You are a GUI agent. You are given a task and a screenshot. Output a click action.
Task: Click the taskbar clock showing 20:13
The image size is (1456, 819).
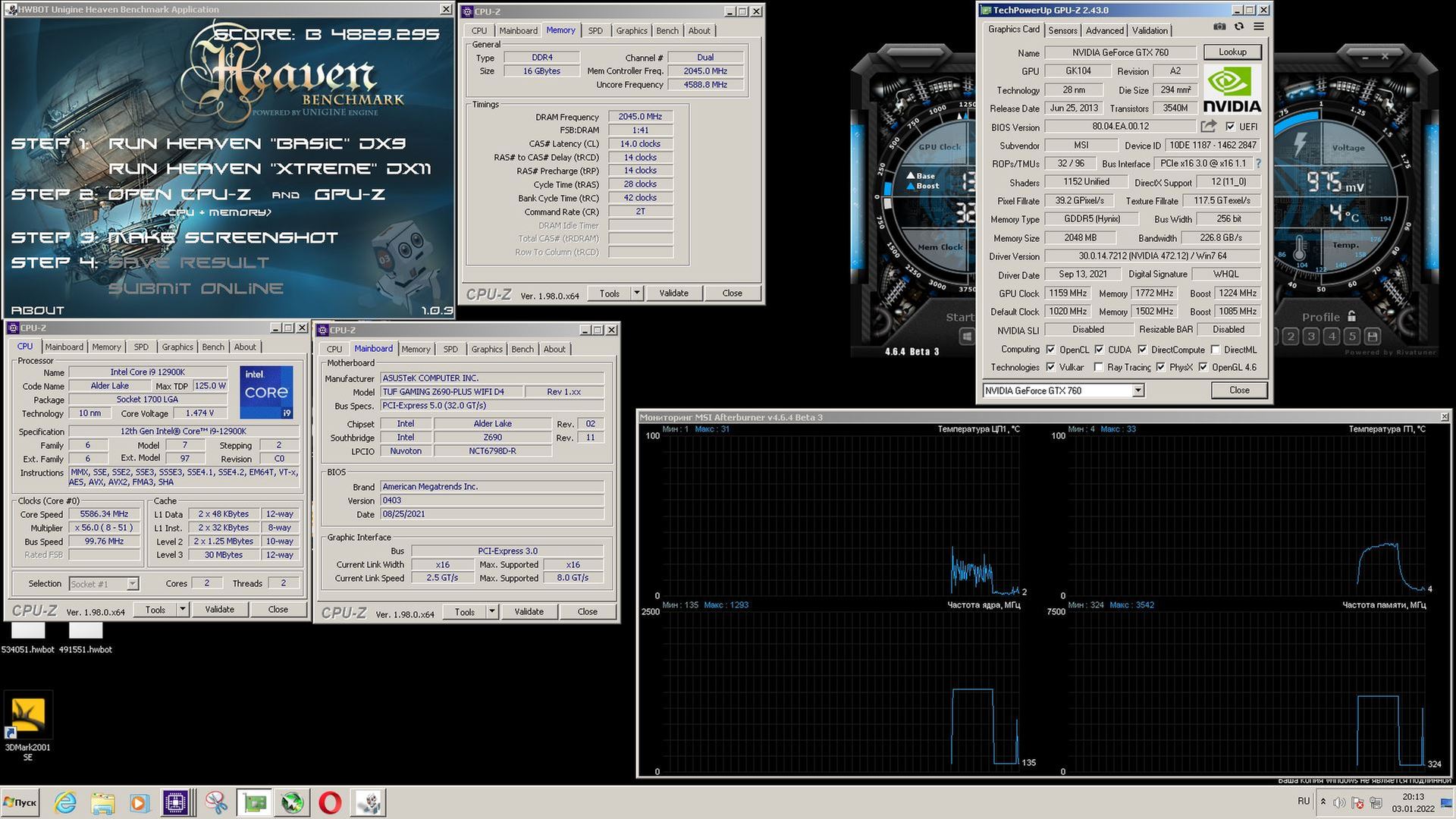1413,797
